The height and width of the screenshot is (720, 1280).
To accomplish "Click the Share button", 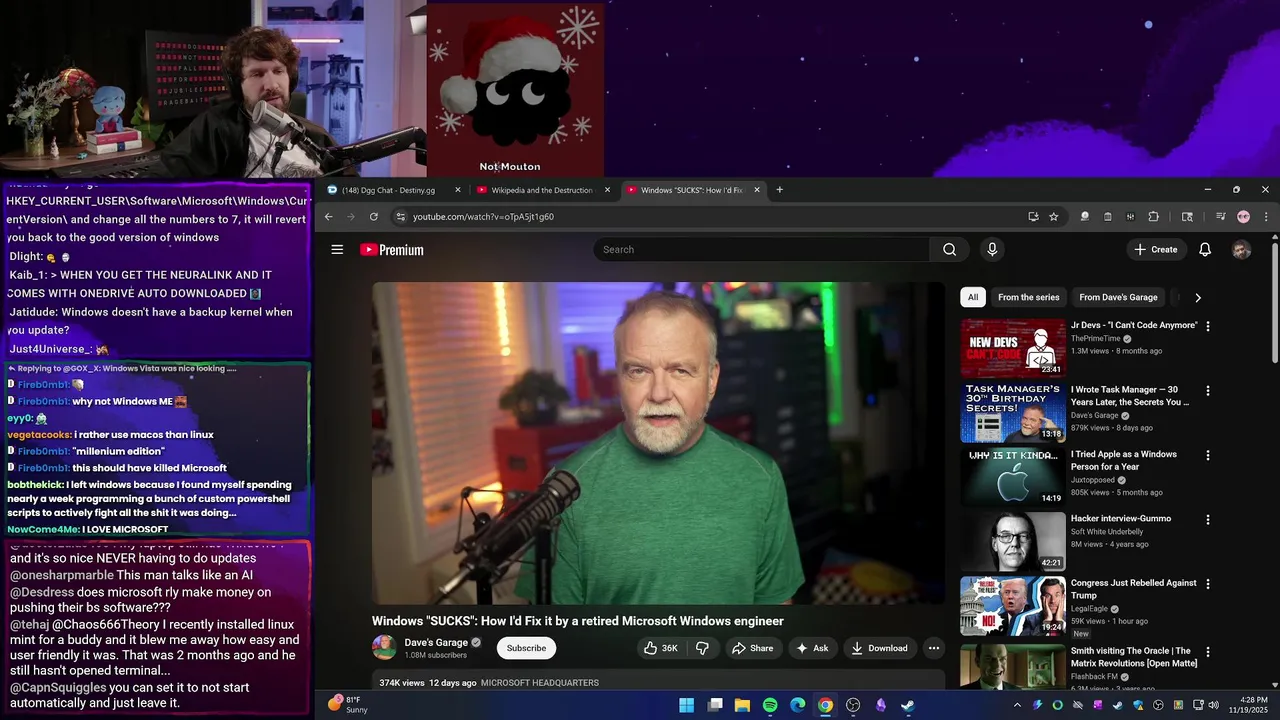I will pyautogui.click(x=752, y=648).
